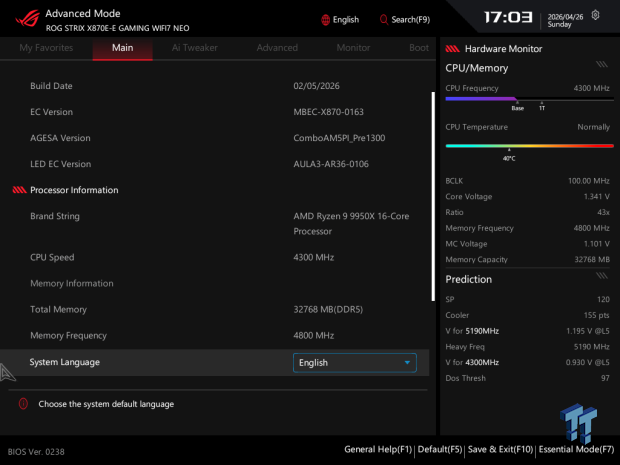Click ComboAM5PI_Pre1300 value

pos(339,138)
